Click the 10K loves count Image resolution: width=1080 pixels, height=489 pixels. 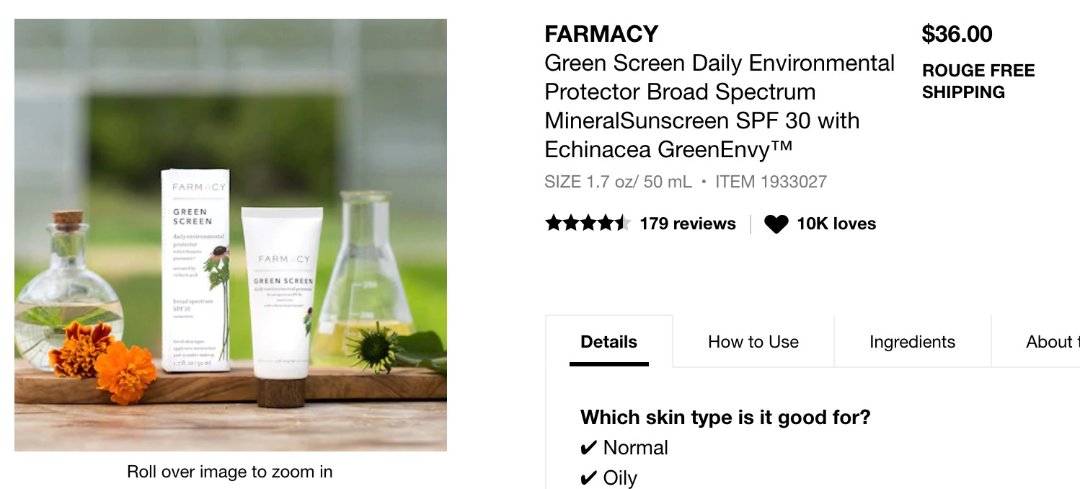[836, 224]
